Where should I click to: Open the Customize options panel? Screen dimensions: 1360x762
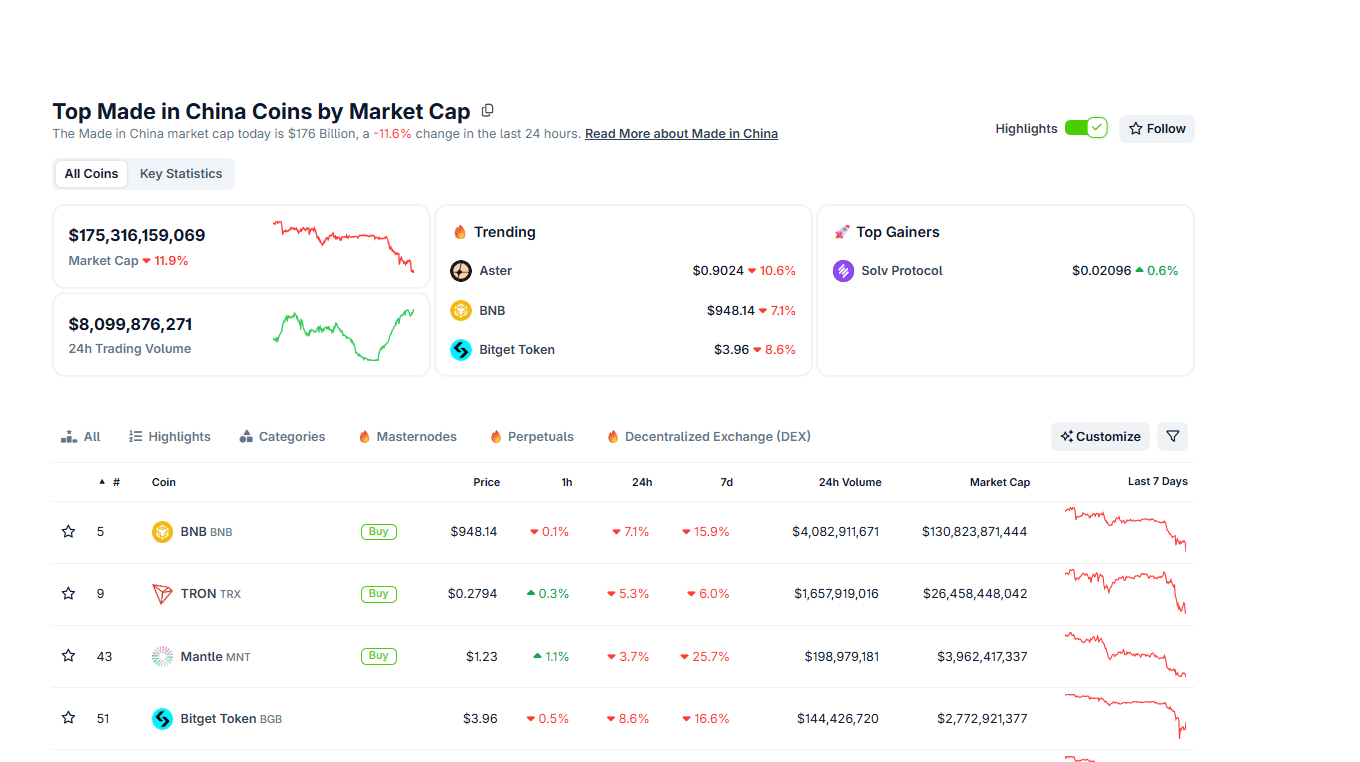(1100, 437)
